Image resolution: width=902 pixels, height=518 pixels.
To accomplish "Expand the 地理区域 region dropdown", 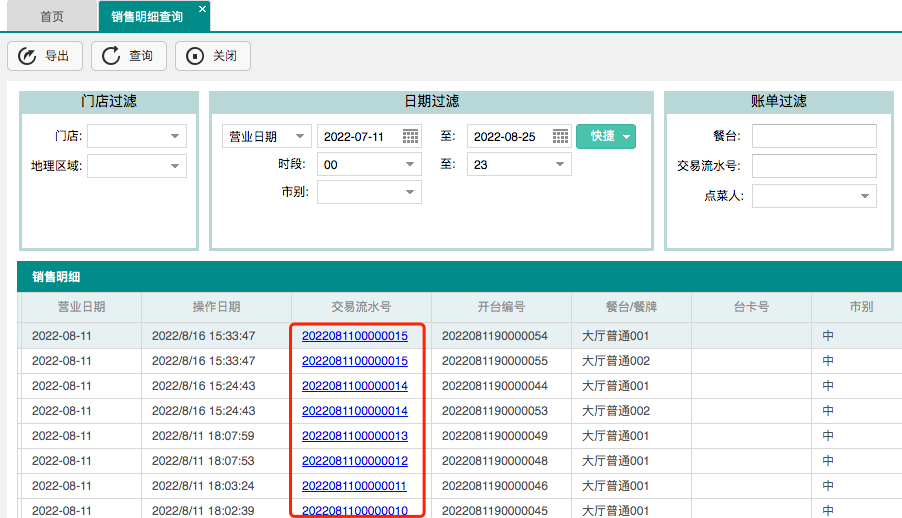I will tap(176, 166).
